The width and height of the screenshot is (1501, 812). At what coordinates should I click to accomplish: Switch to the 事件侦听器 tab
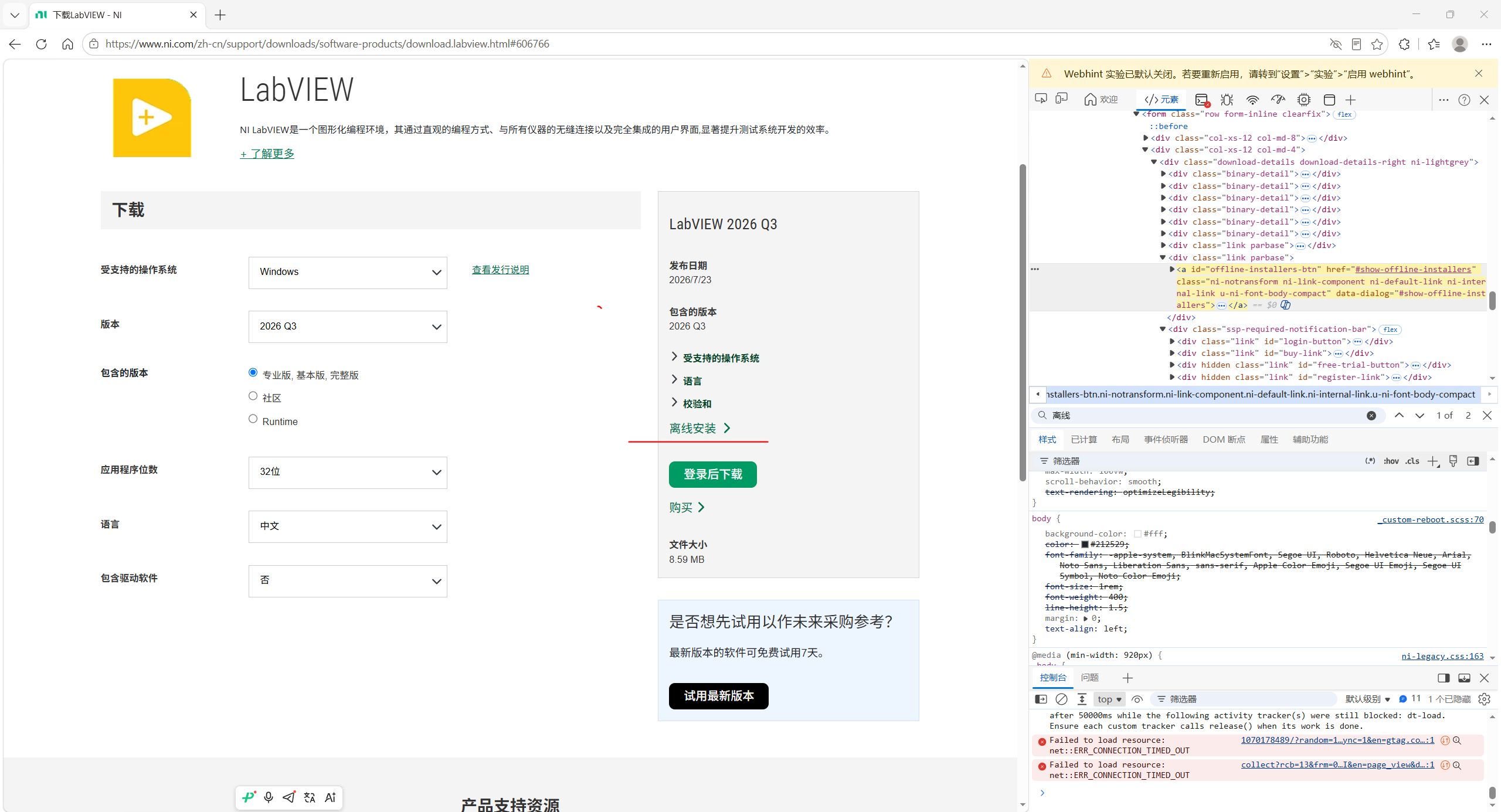coord(1166,439)
